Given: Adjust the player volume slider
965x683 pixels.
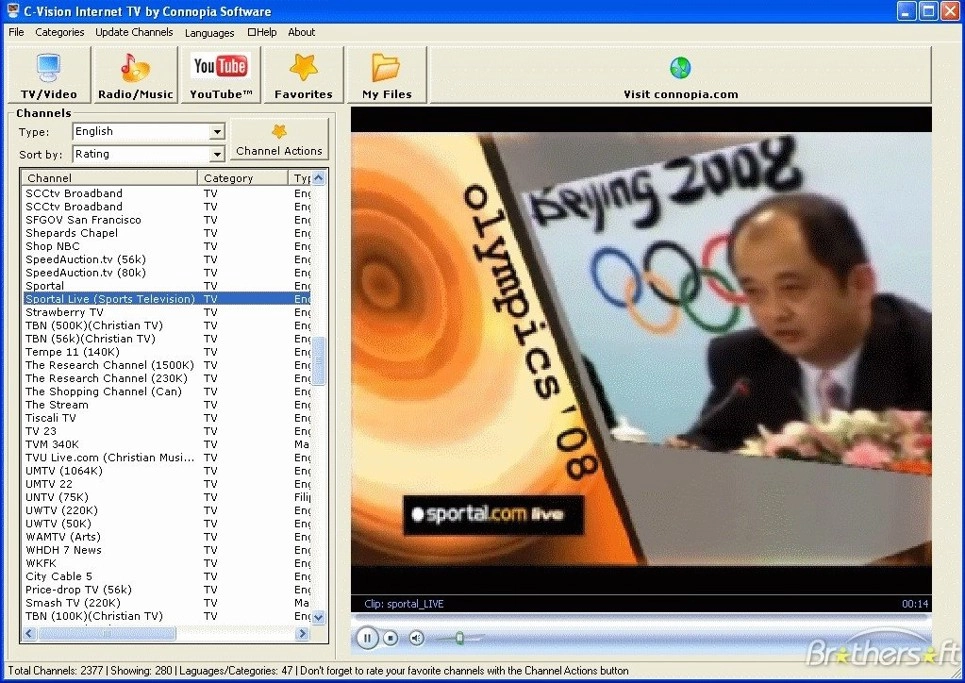Looking at the screenshot, I should coord(459,638).
